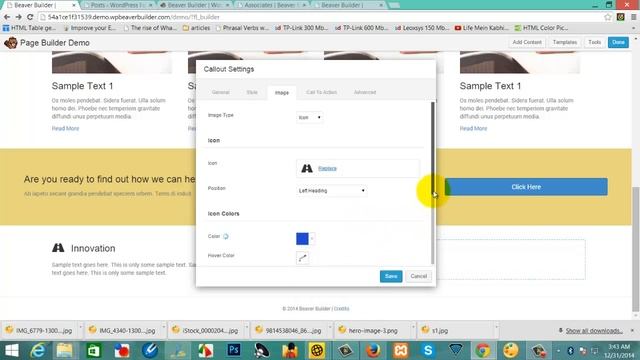Screen dimensions: 640x360
Task: Expand the arrow menu for IMG_6779-1300 download
Action: click(80, 328)
